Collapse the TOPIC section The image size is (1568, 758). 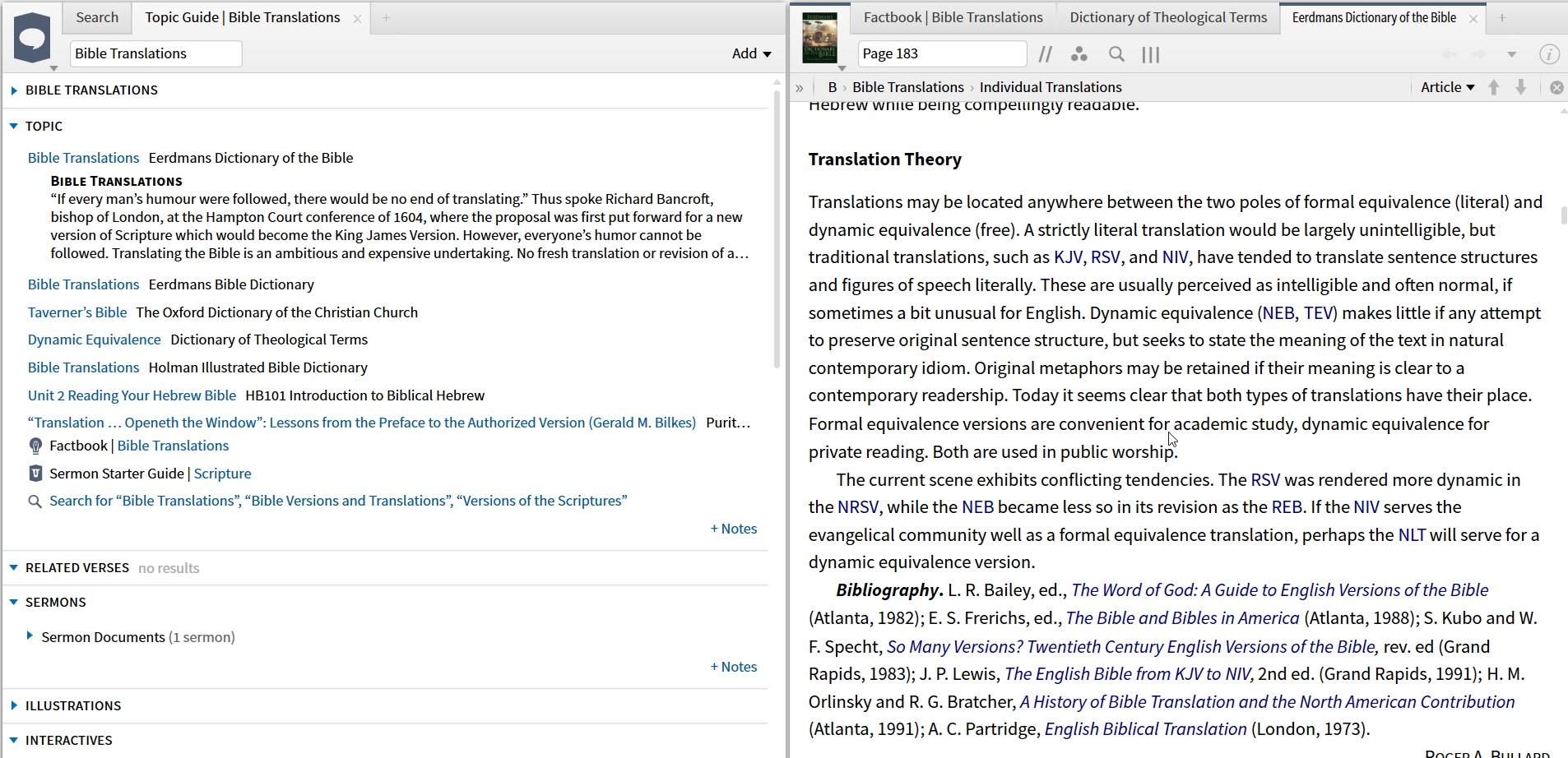point(14,127)
